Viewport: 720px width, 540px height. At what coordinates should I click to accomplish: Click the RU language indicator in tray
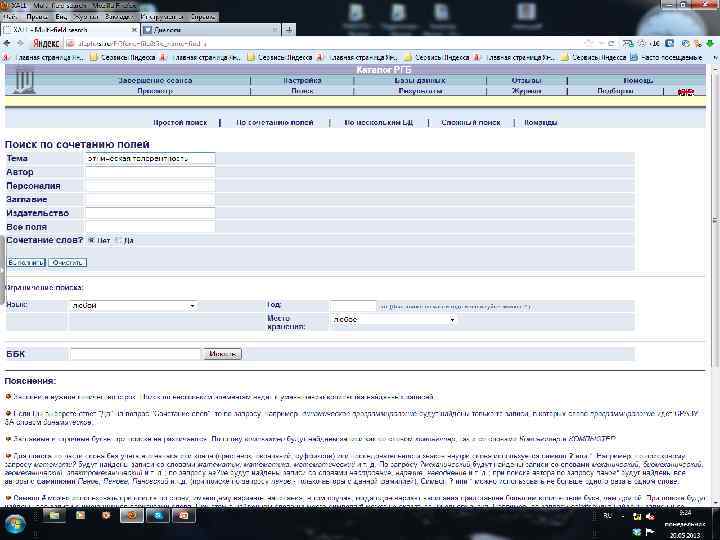coord(608,516)
